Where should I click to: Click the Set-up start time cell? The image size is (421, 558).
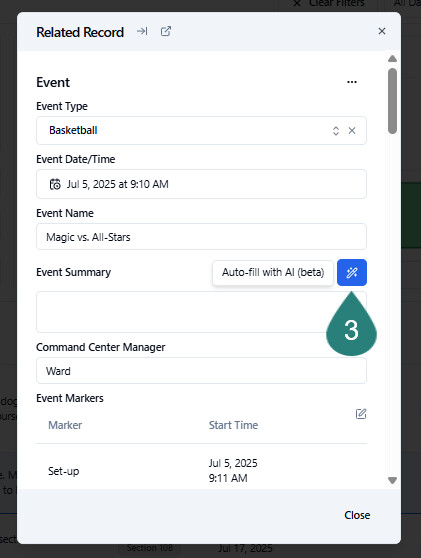[x=233, y=470]
